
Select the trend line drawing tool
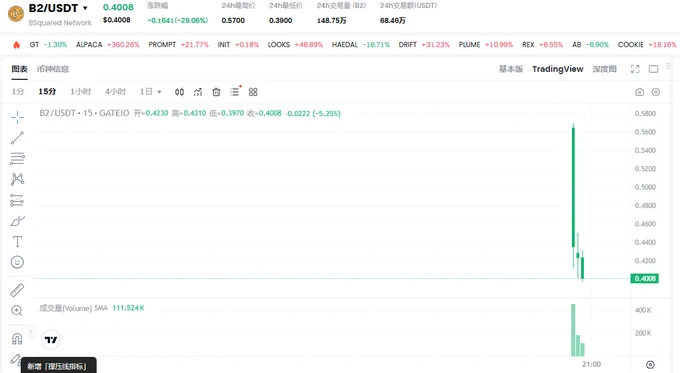click(x=17, y=138)
